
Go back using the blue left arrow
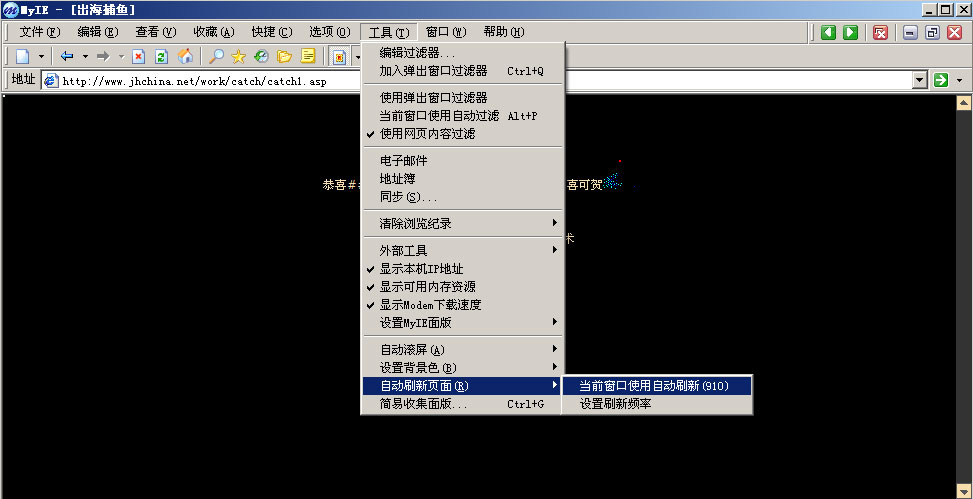click(67, 56)
